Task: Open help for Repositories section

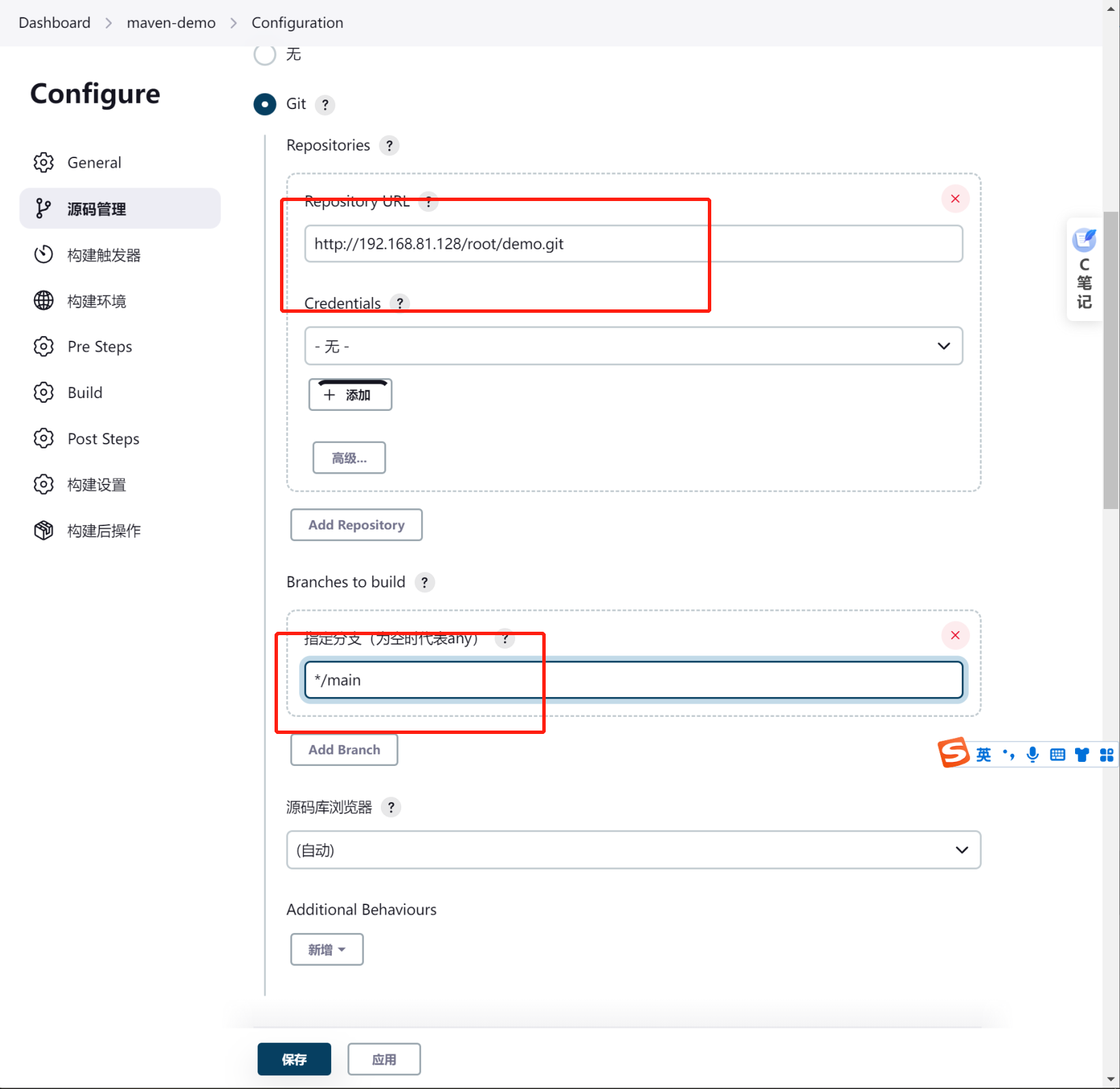Action: coord(389,146)
